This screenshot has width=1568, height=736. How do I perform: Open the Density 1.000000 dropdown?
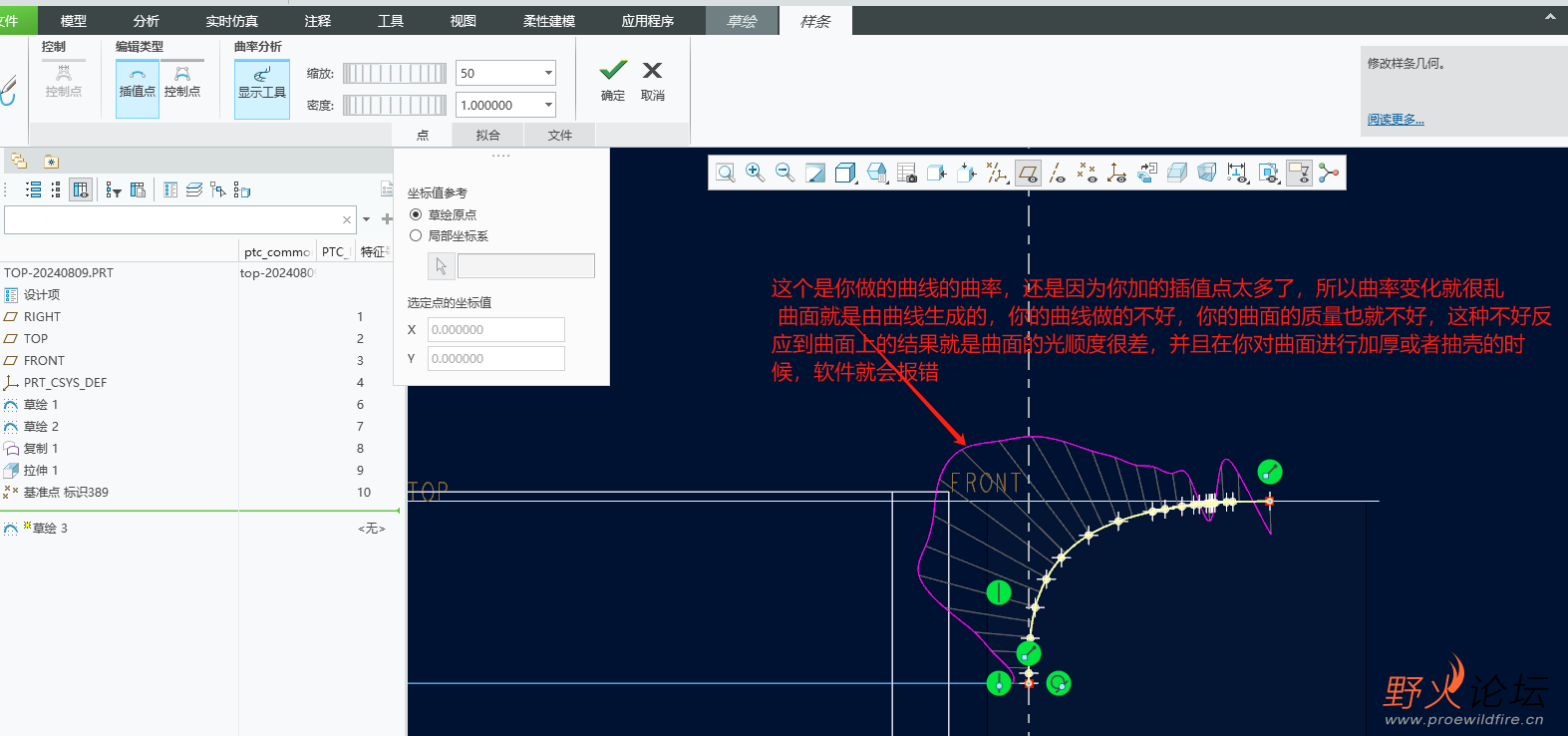point(548,105)
